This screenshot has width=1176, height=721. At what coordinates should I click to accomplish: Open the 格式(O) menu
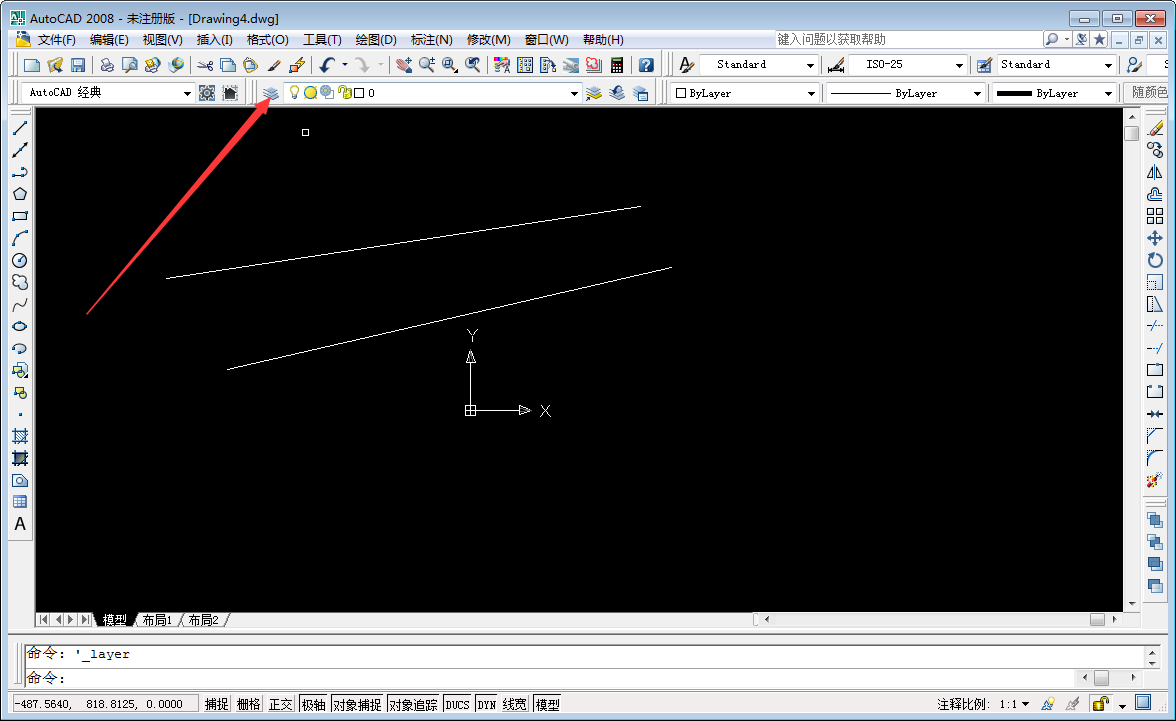pyautogui.click(x=266, y=39)
